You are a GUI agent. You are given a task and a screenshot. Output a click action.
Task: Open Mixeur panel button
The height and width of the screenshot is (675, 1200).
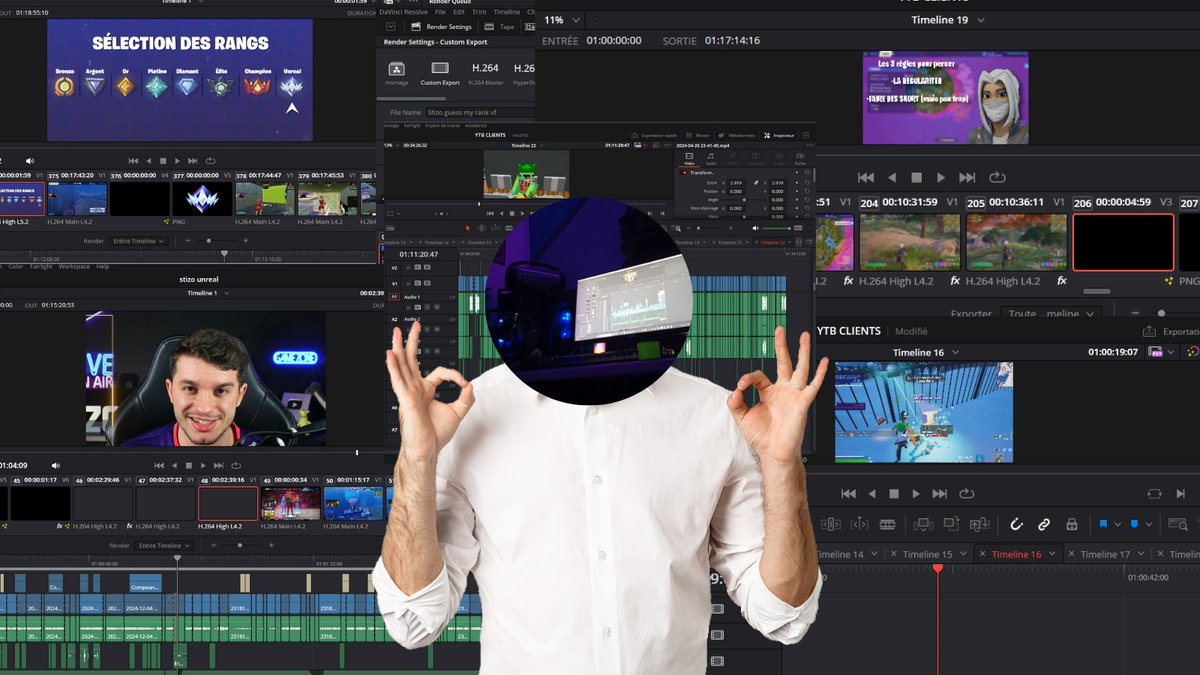(x=697, y=134)
